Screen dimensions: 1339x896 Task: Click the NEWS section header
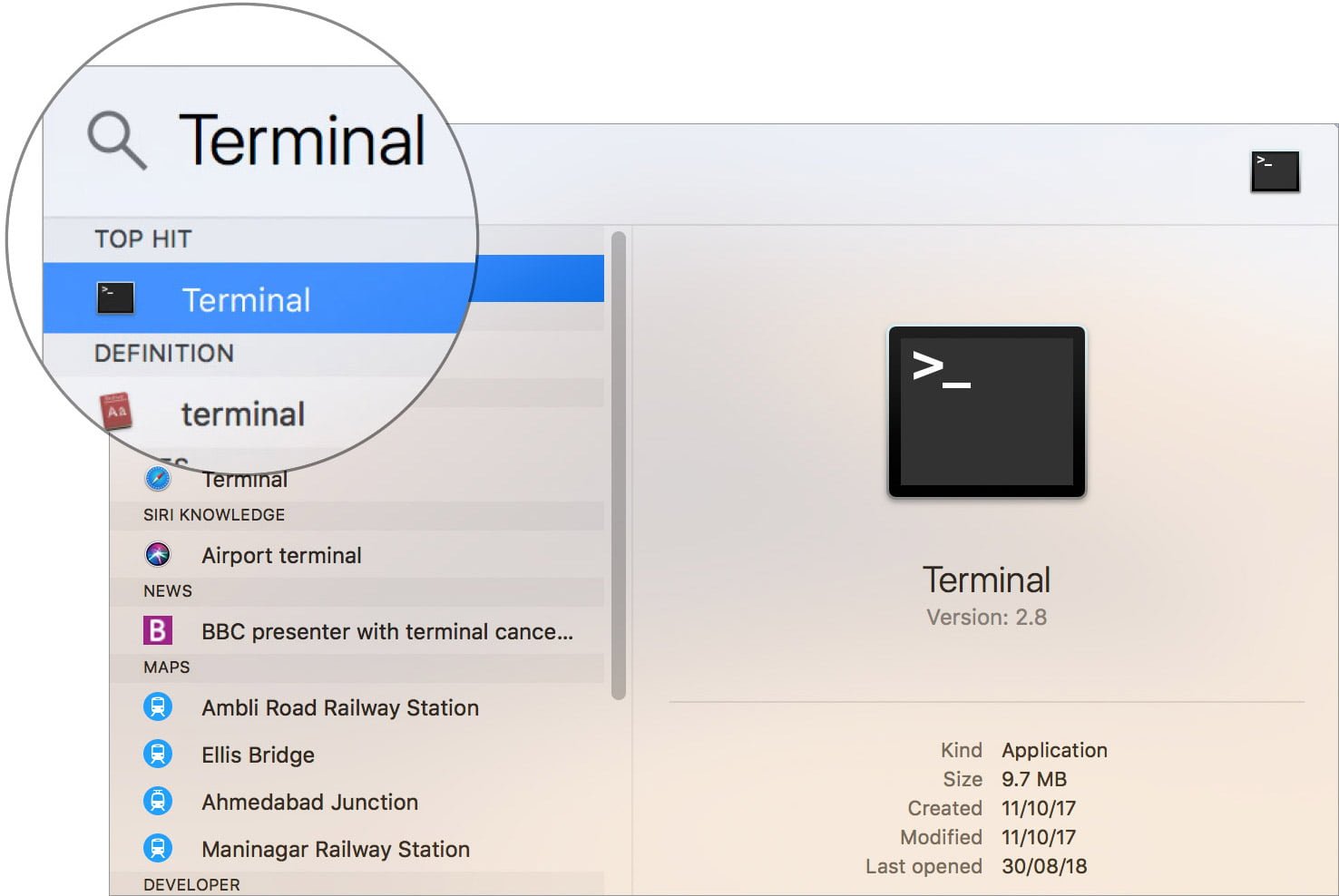(x=168, y=591)
